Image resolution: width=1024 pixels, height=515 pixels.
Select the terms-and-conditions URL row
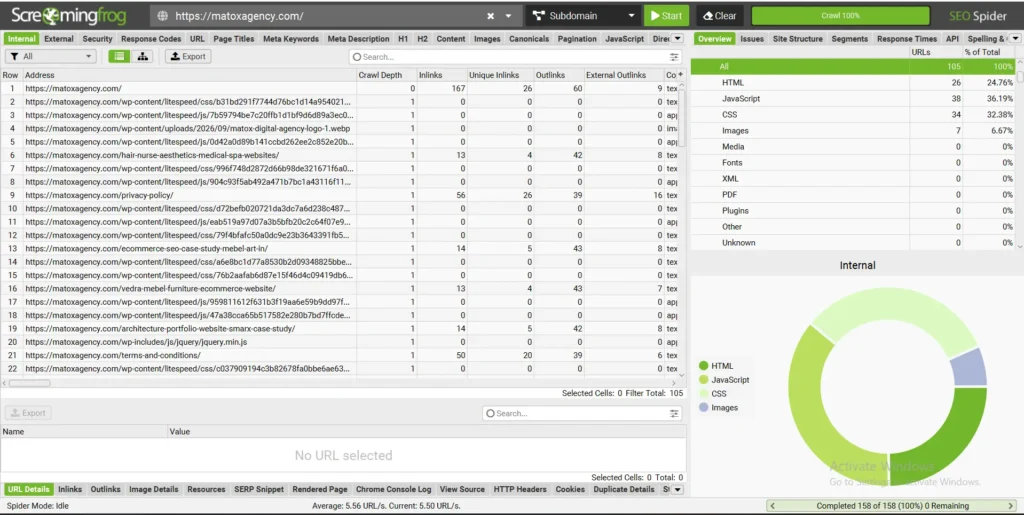(340, 355)
